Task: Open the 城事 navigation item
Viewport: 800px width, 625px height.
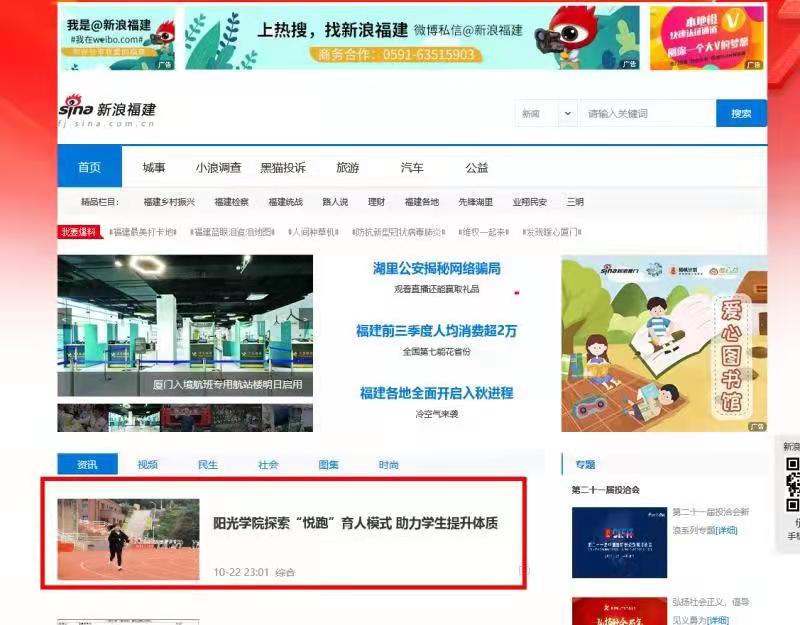Action: click(154, 168)
